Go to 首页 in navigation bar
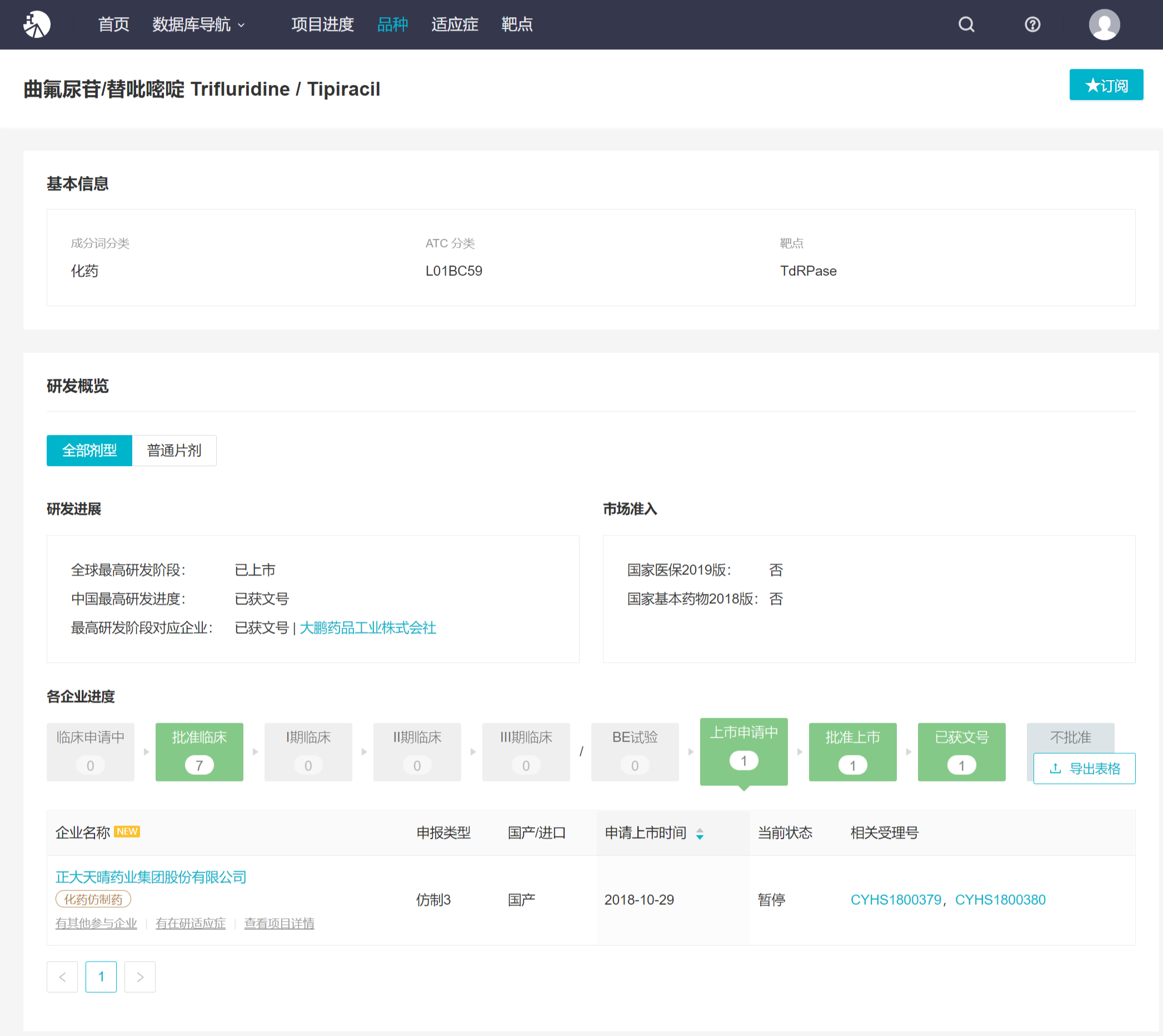Image resolution: width=1163 pixels, height=1036 pixels. pos(114,24)
